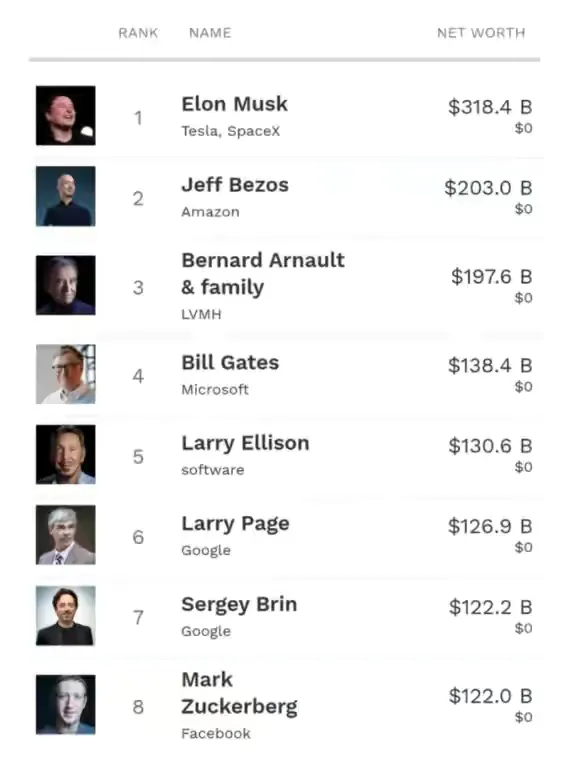Open Mark Zuckerberg's photo thumbnail

pos(66,705)
